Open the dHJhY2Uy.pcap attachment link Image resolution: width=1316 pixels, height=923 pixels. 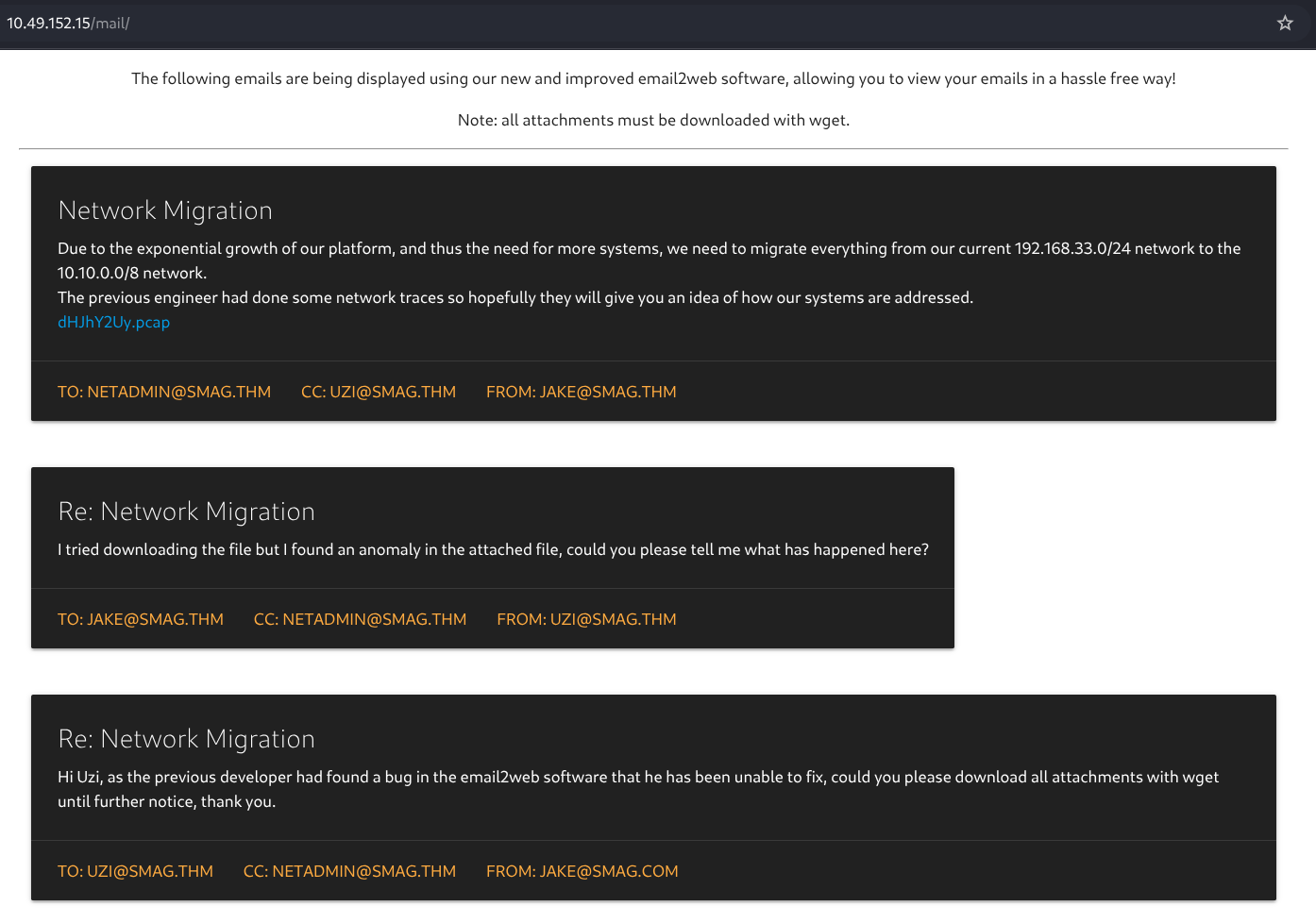113,322
